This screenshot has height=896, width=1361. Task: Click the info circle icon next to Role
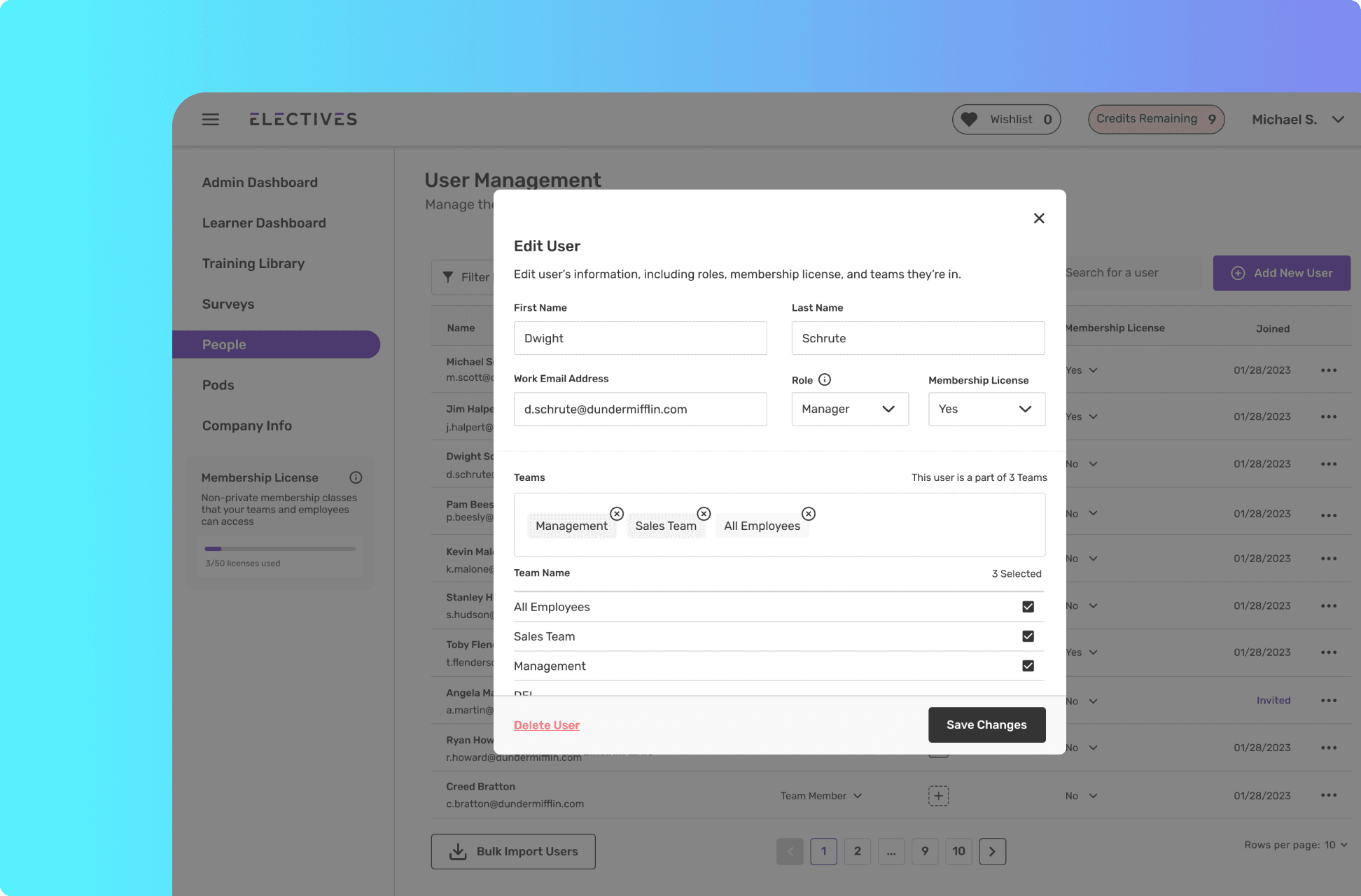tap(824, 379)
